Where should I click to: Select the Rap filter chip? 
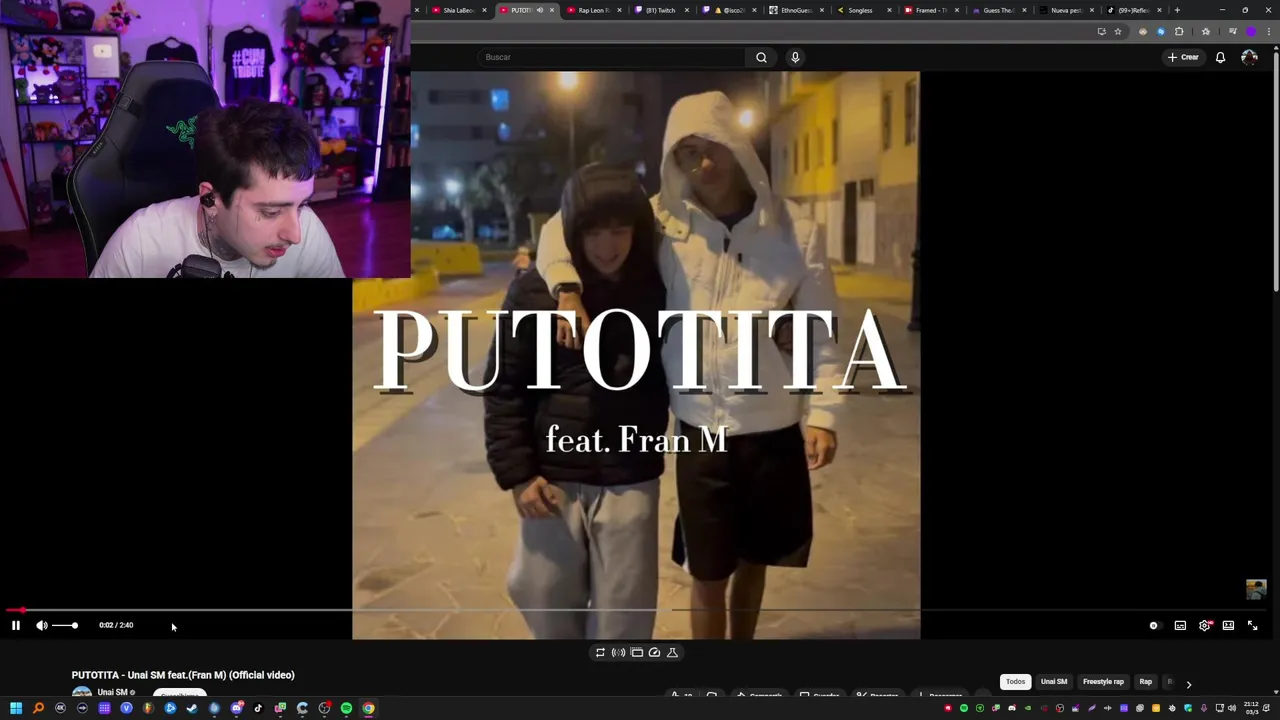point(1145,682)
